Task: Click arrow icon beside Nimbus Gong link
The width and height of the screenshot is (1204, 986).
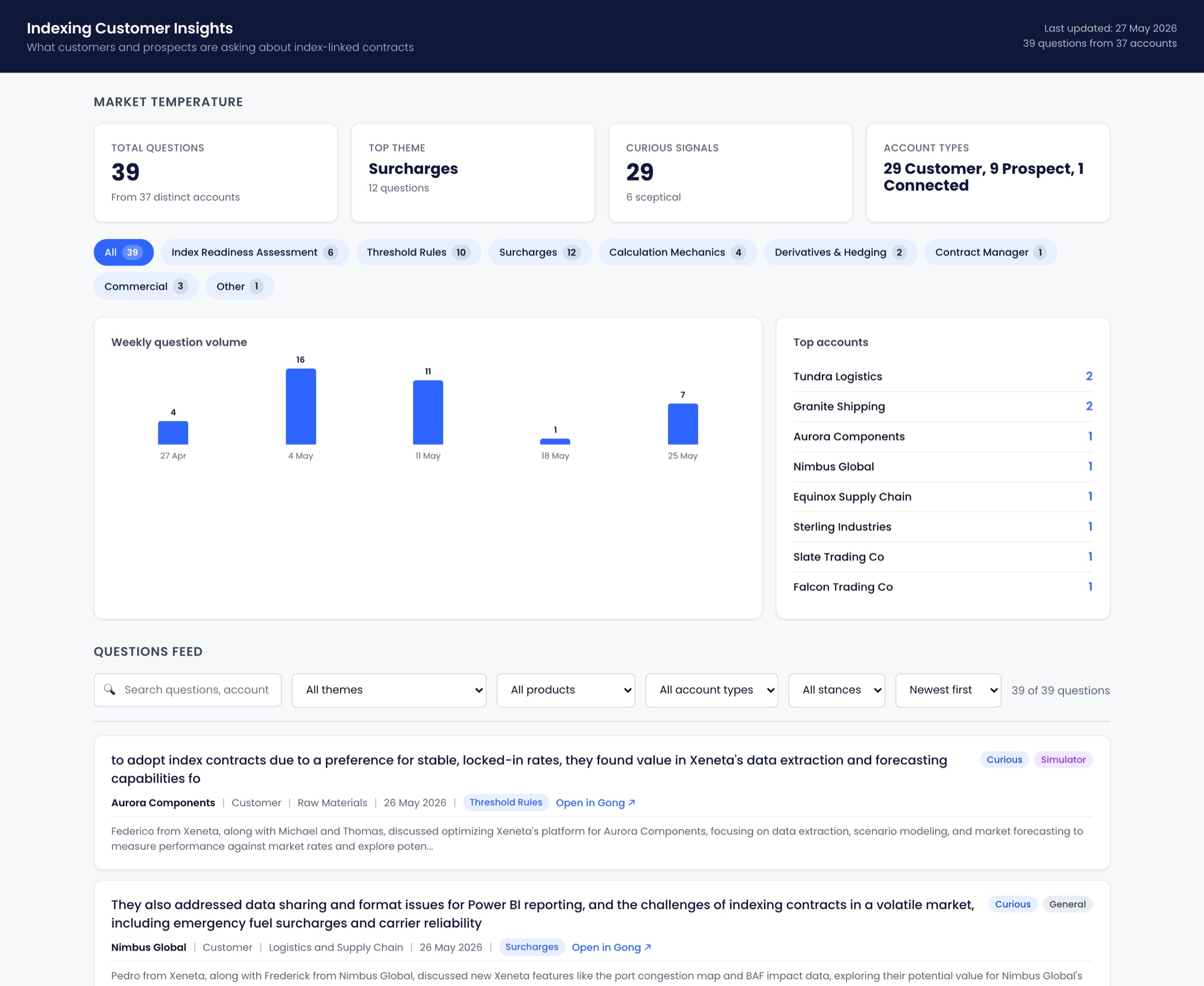Action: coord(647,947)
